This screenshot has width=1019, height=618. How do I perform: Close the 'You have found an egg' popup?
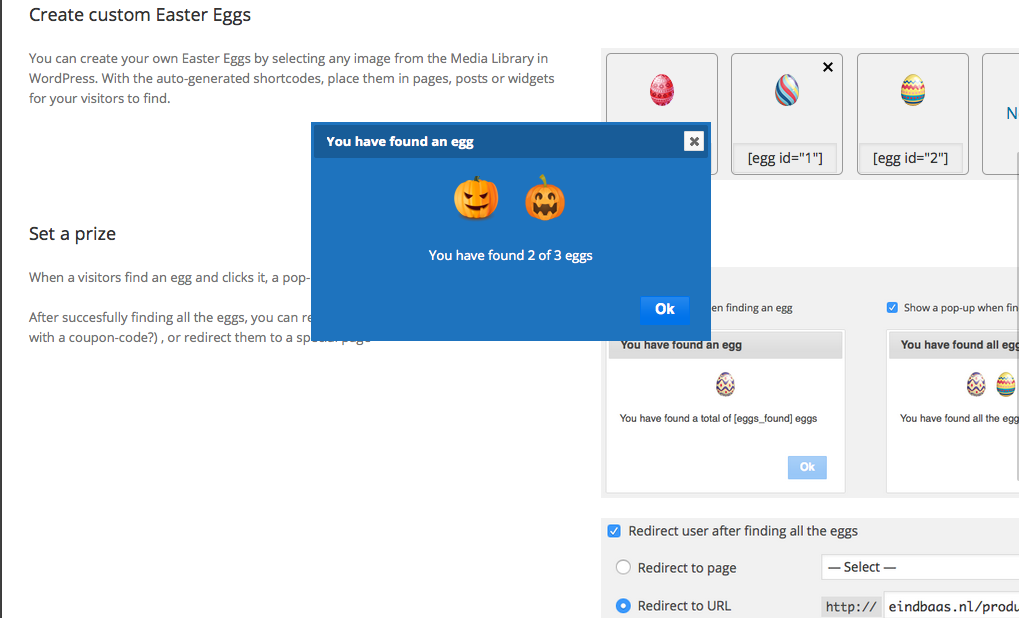pos(693,141)
